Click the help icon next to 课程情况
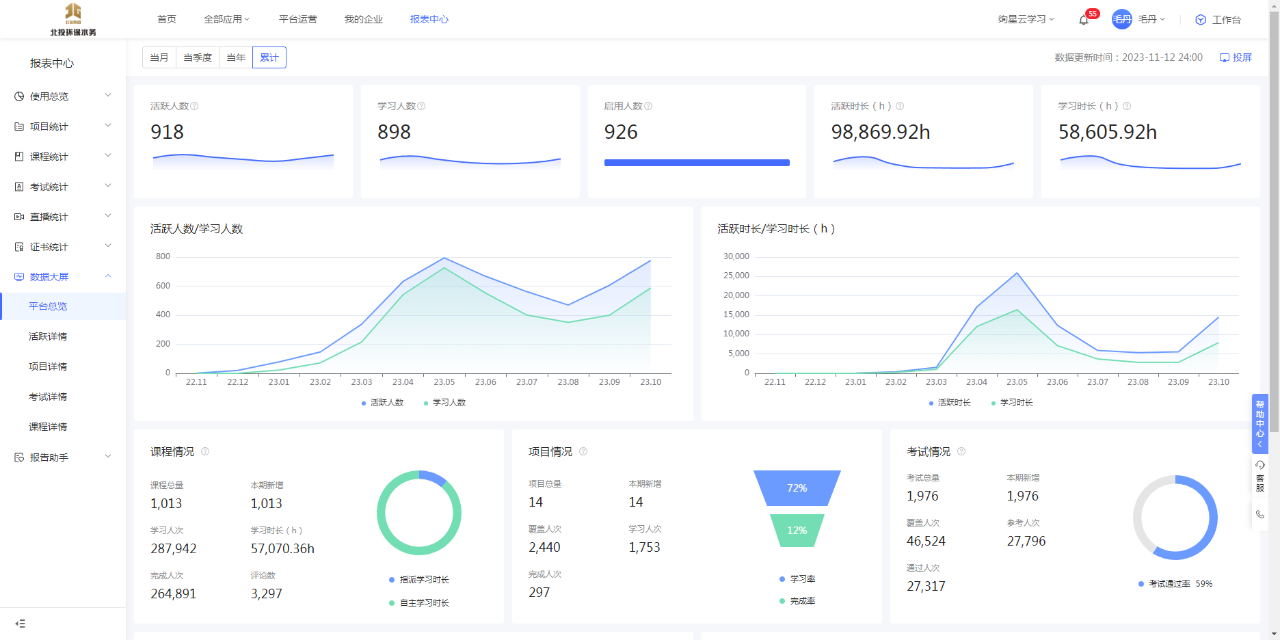Image resolution: width=1280 pixels, height=640 pixels. pos(205,452)
